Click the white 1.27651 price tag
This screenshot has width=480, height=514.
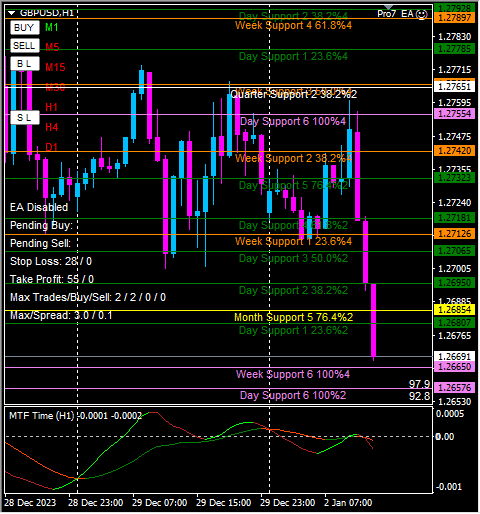point(454,87)
